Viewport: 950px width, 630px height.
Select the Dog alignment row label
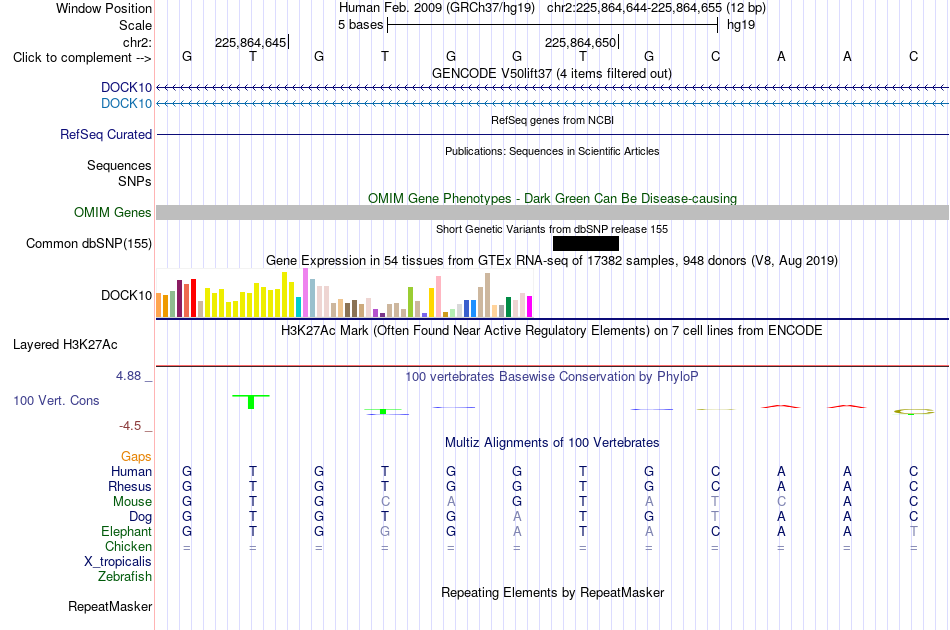140,517
